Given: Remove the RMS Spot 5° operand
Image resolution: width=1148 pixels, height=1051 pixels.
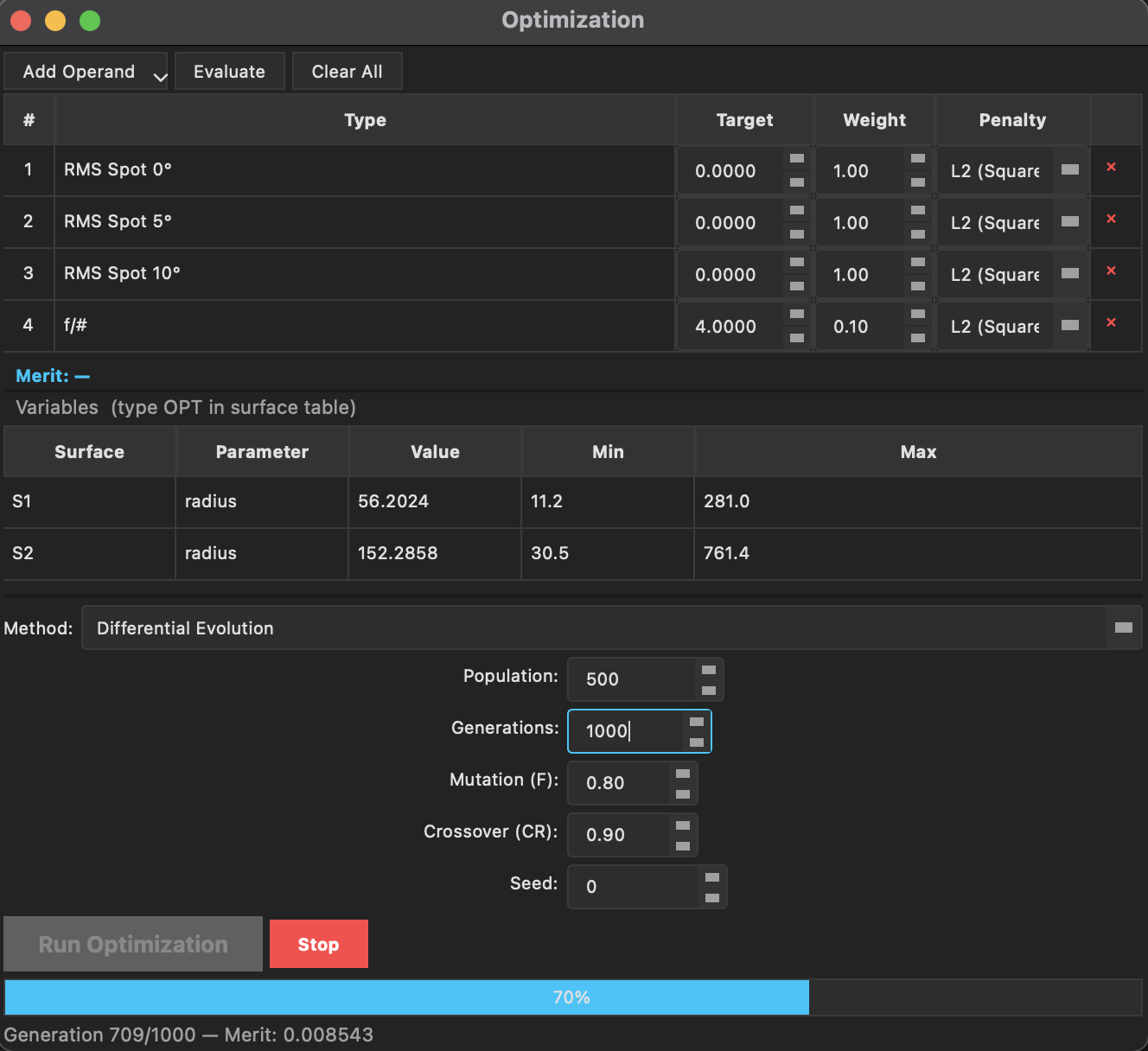Looking at the screenshot, I should (1113, 221).
